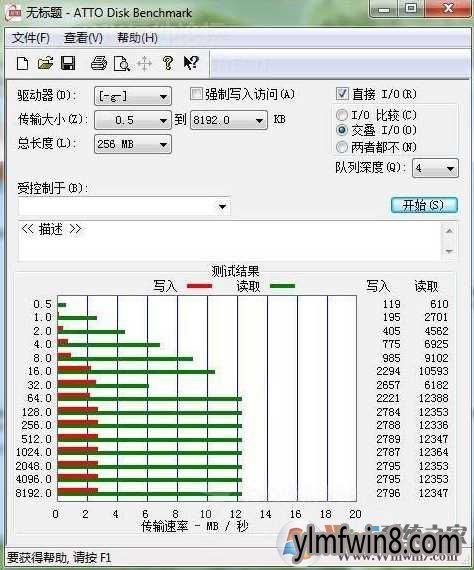Click the ATTO app icon in title bar

(13, 13)
